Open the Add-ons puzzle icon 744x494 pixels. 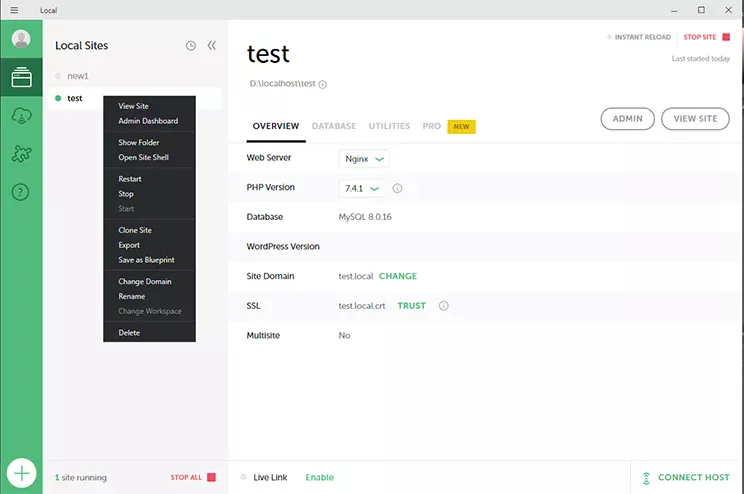21,154
